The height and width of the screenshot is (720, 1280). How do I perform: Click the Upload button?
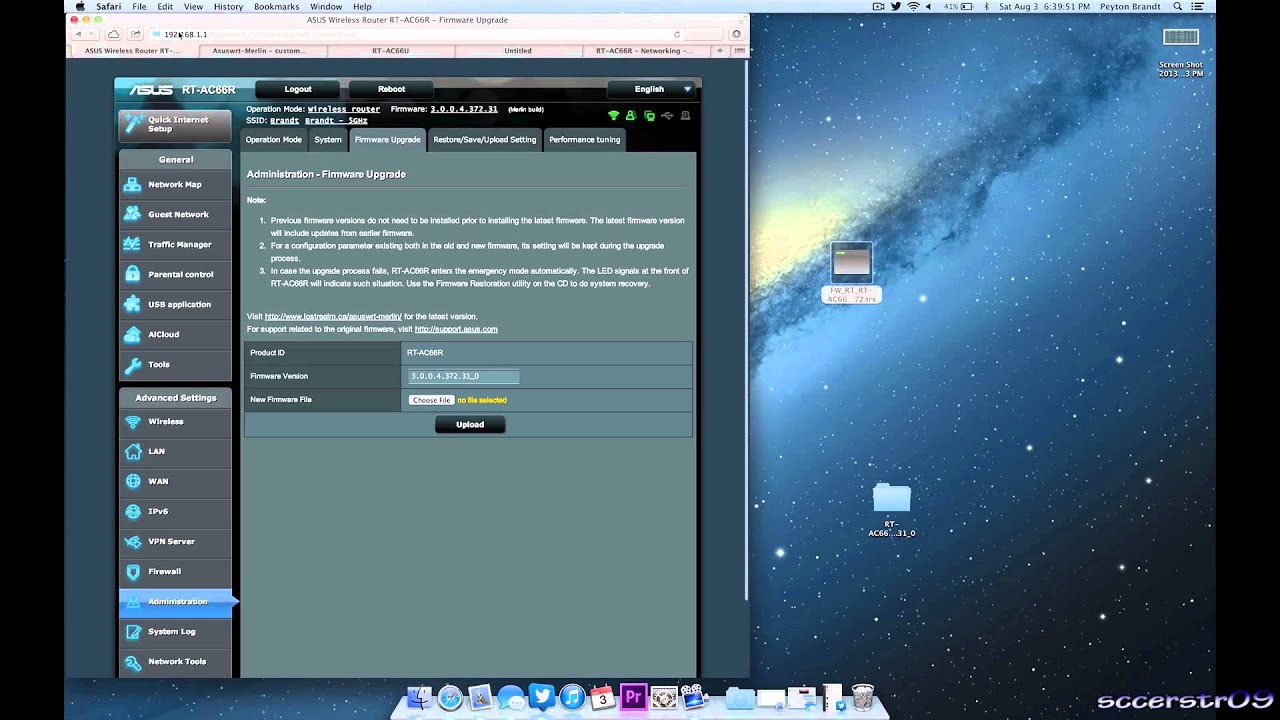coord(470,424)
